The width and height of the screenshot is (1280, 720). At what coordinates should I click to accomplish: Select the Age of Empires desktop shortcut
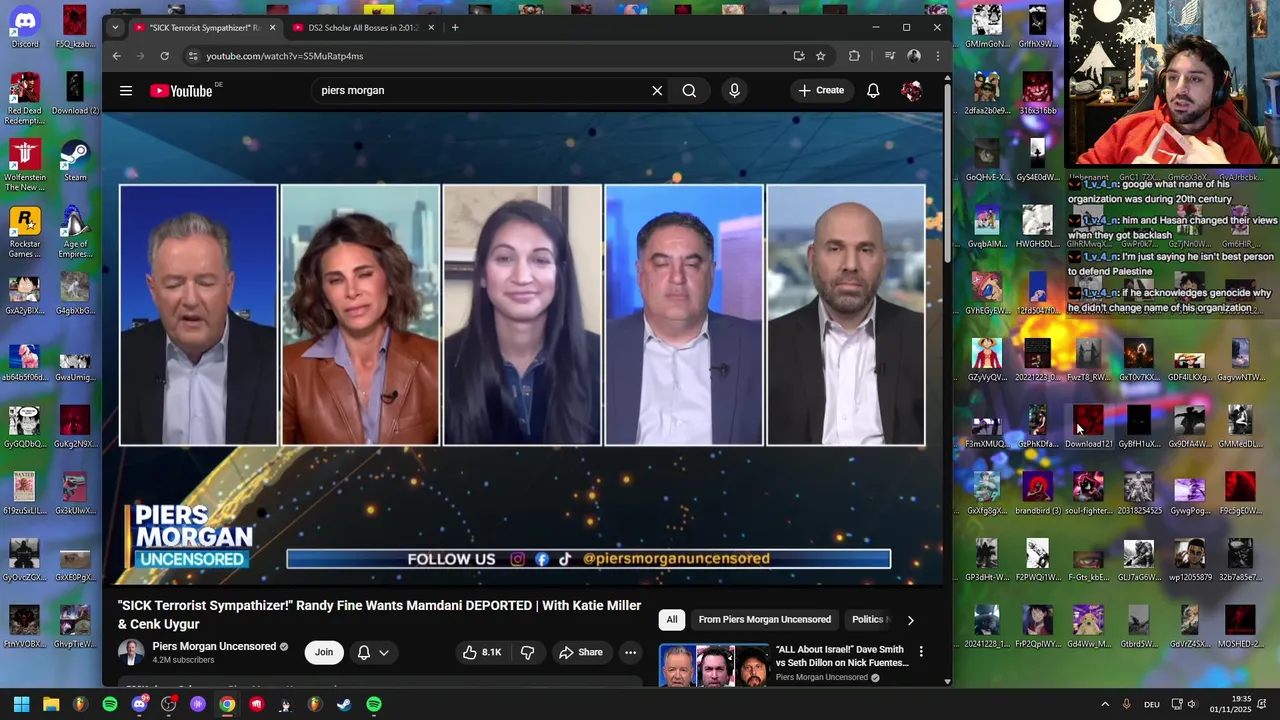75,232
